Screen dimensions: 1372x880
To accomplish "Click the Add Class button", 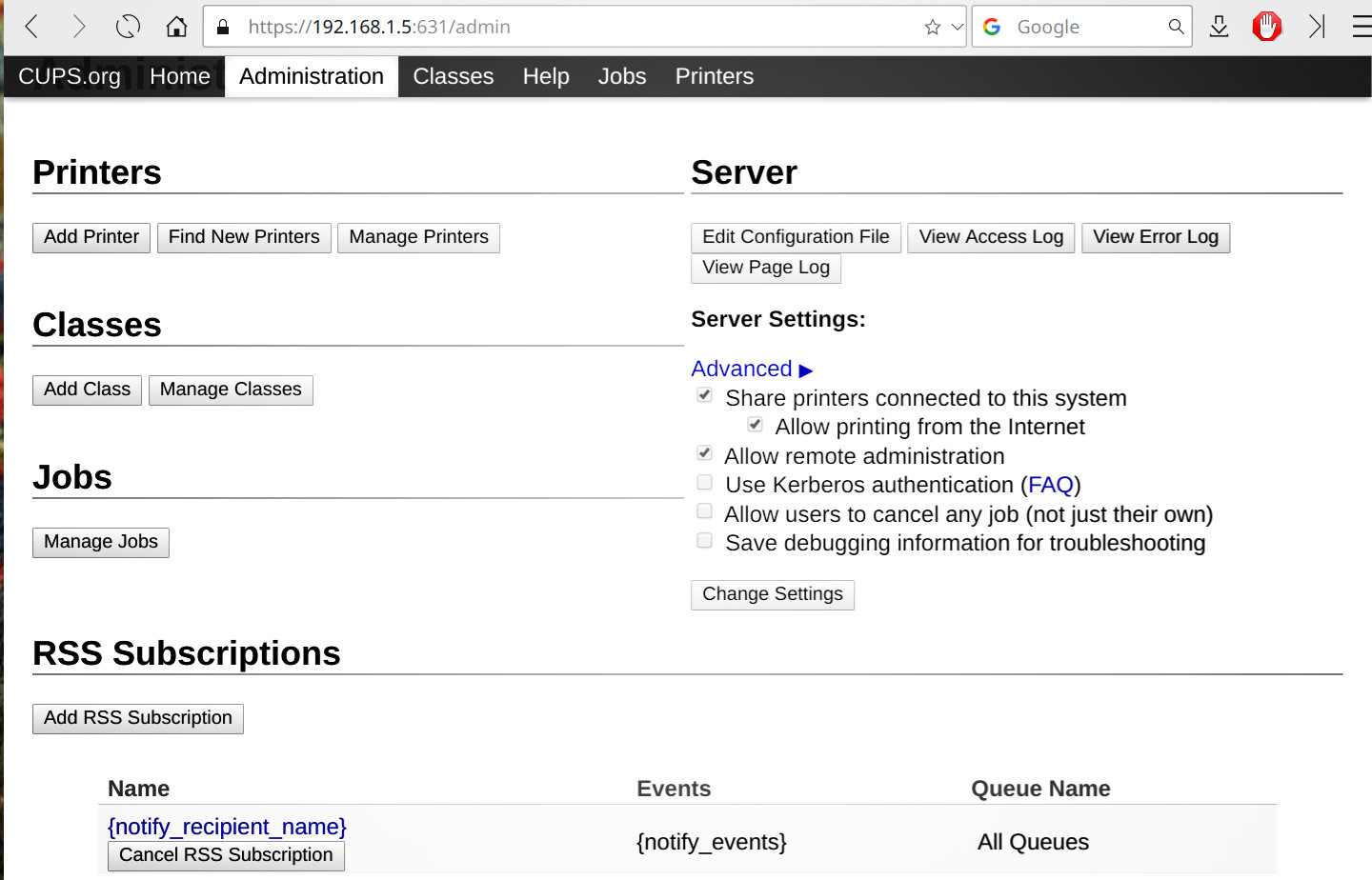I will 87,390.
